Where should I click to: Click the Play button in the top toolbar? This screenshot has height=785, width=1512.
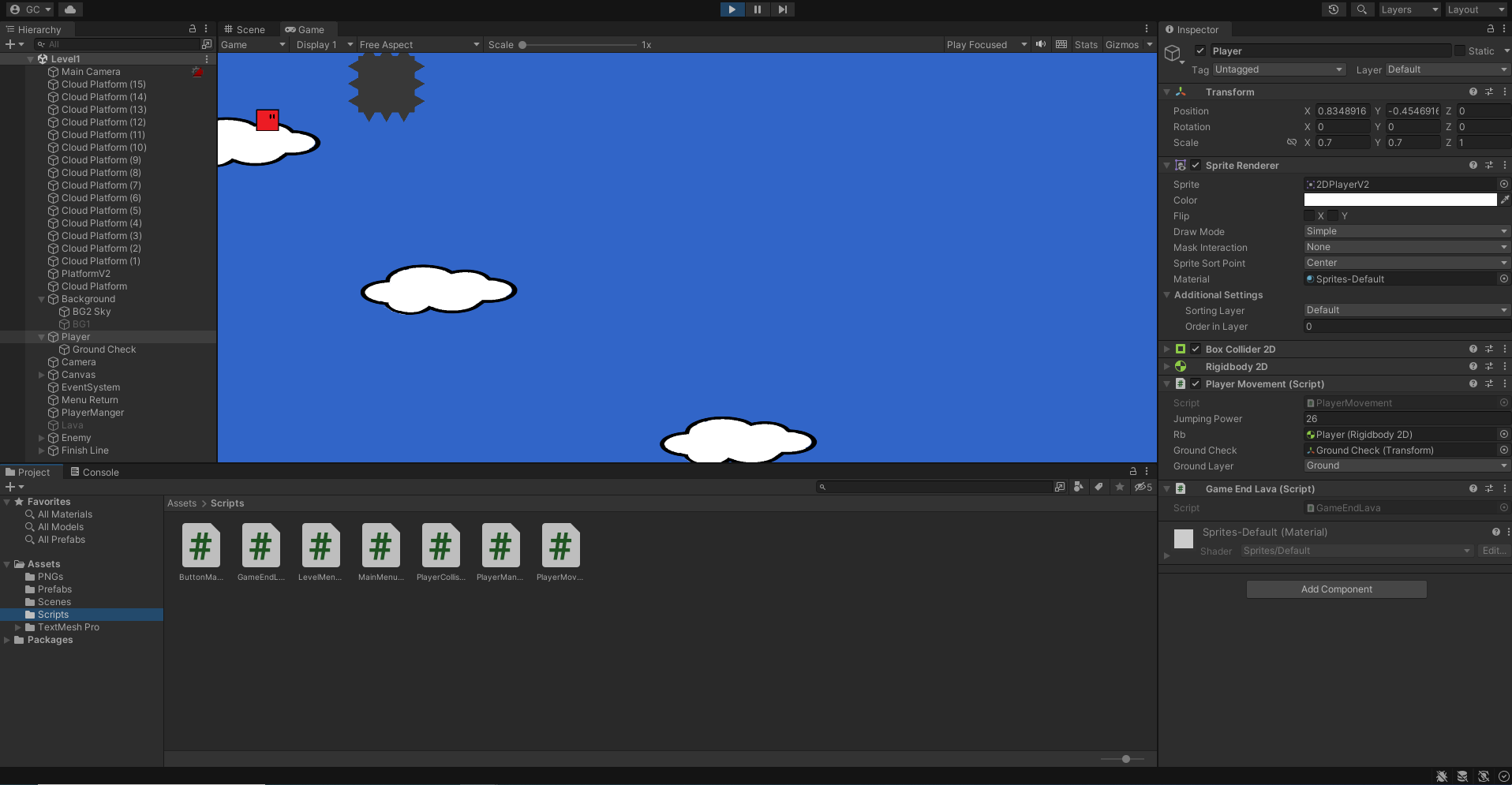732,9
